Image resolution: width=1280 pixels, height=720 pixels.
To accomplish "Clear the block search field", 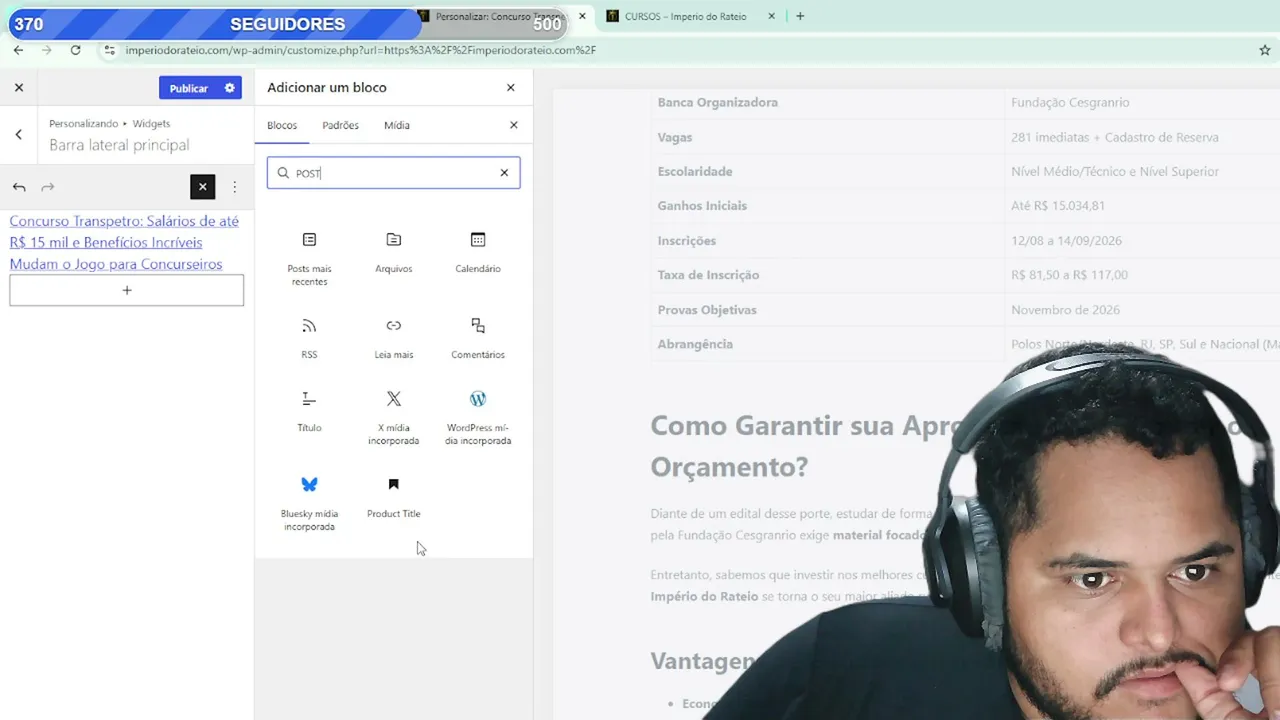I will pyautogui.click(x=504, y=173).
